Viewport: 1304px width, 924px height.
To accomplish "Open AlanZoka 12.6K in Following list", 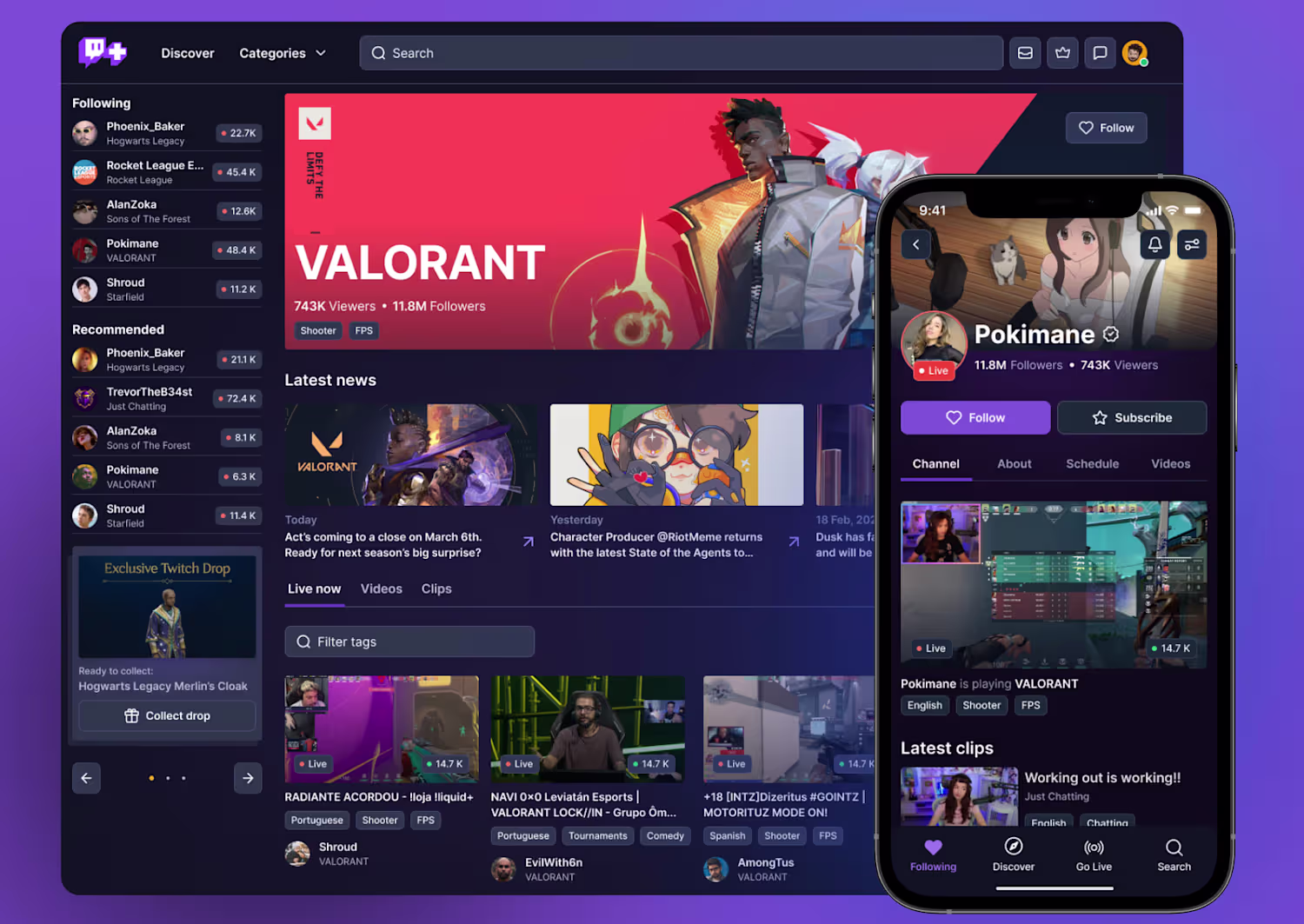I will (x=167, y=211).
